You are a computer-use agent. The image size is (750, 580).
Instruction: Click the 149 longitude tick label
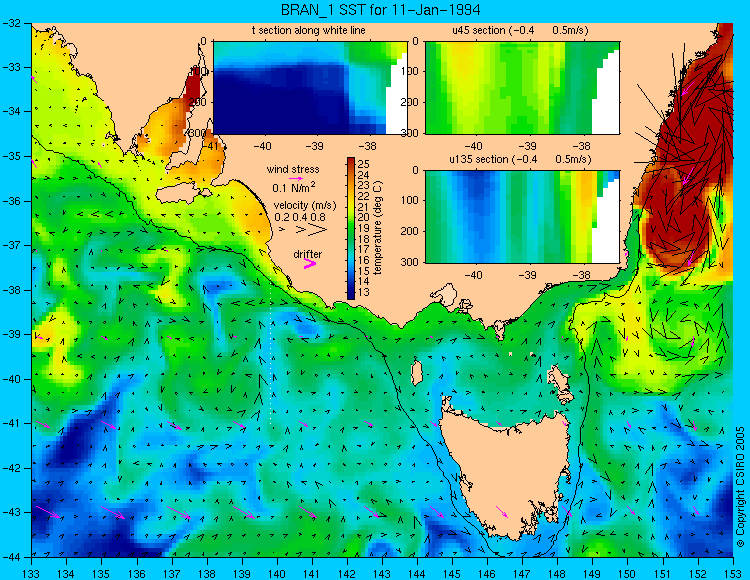(x=592, y=574)
